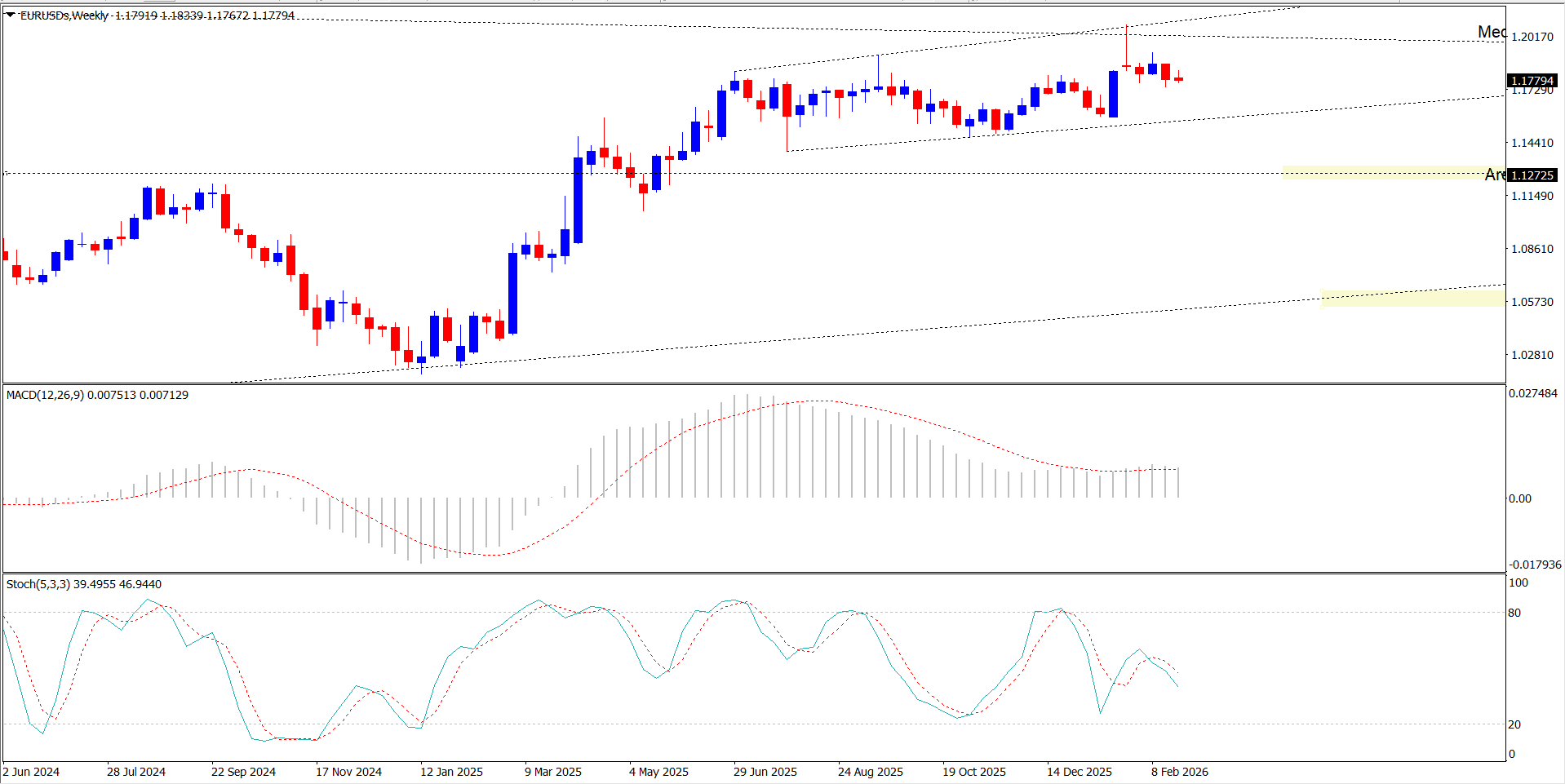Select the current price label 1.17794
Viewport: 1565px width, 784px height.
1532,81
